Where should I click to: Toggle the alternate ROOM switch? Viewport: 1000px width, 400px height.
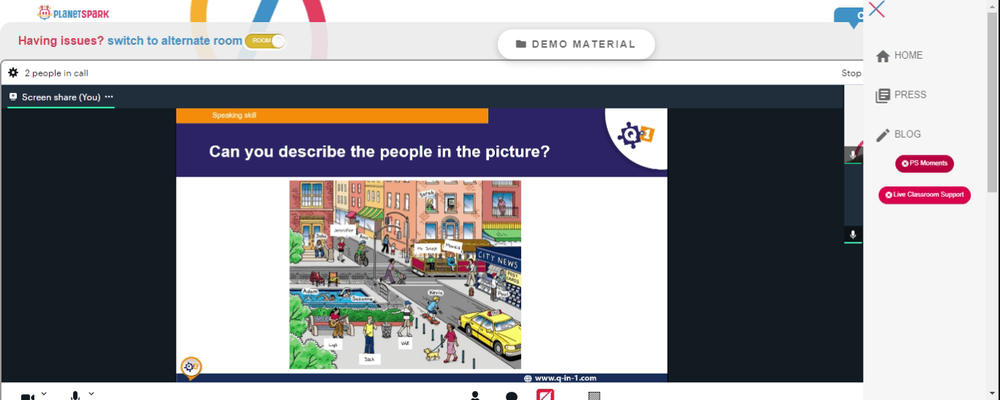[x=265, y=41]
